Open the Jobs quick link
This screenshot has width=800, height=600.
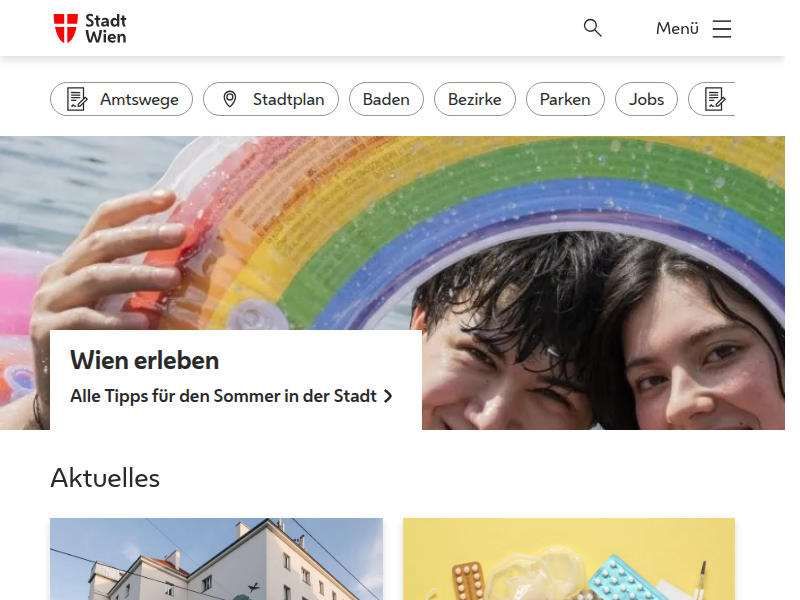click(646, 99)
